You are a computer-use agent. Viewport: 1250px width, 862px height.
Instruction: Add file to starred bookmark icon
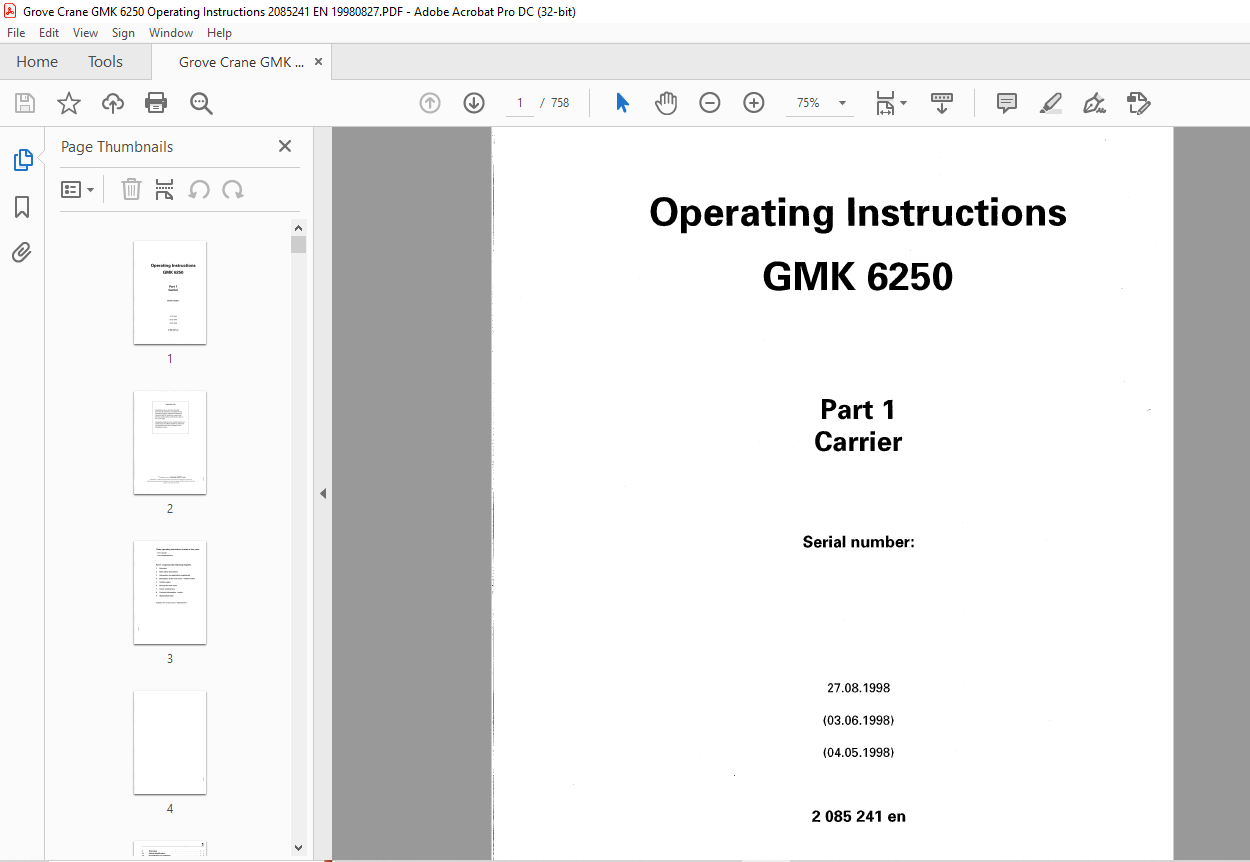point(68,103)
